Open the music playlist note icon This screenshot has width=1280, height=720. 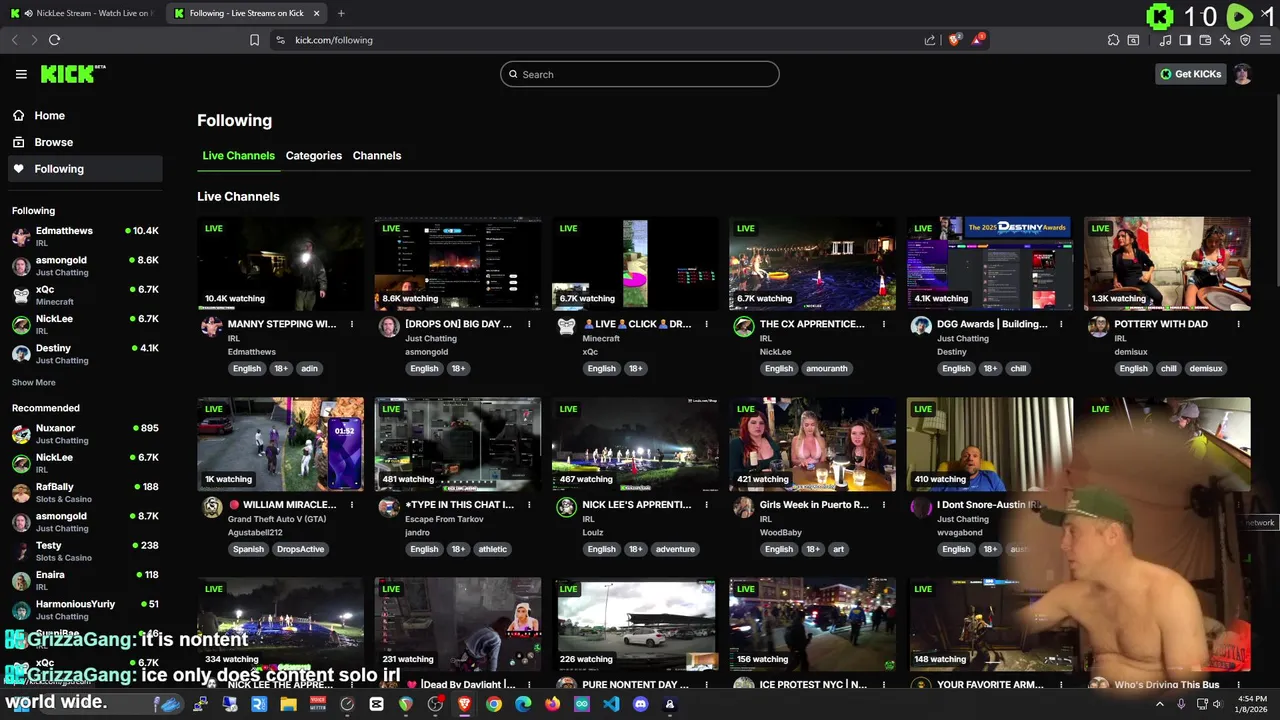[x=1166, y=40]
